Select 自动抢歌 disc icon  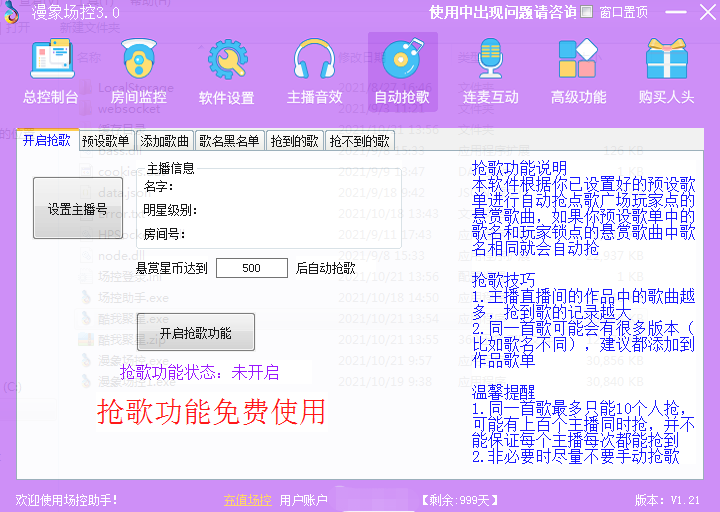pyautogui.click(x=403, y=72)
